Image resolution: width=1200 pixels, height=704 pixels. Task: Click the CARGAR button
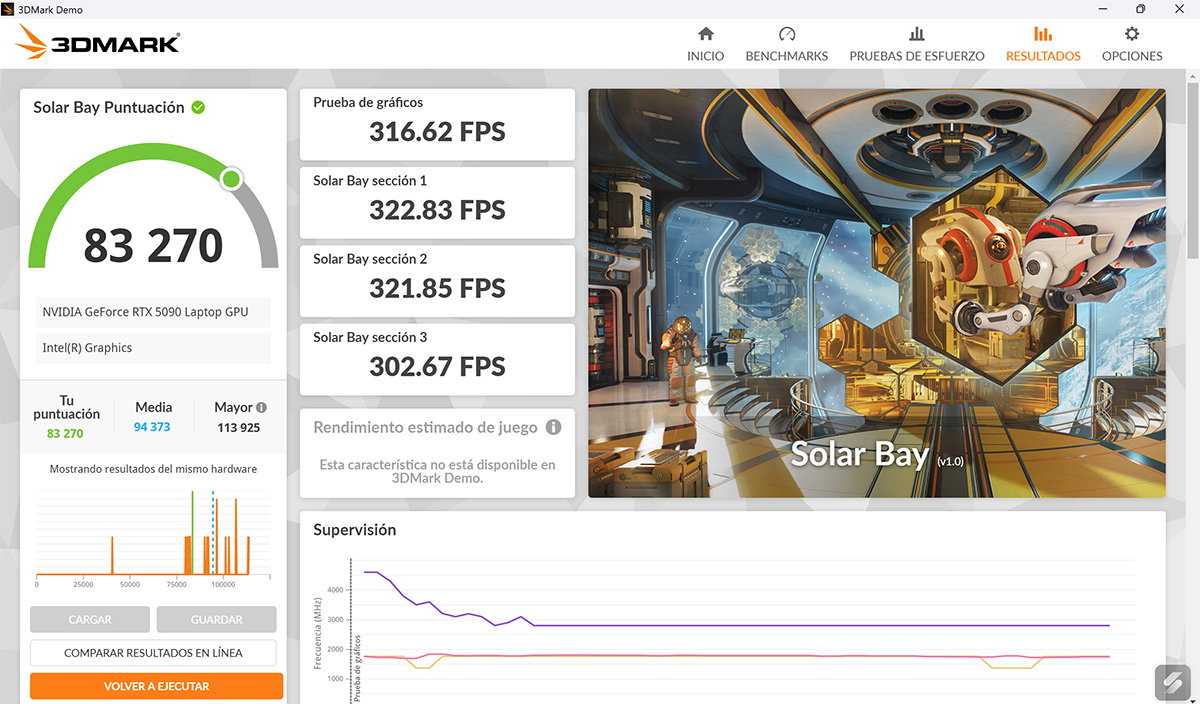[x=90, y=620]
